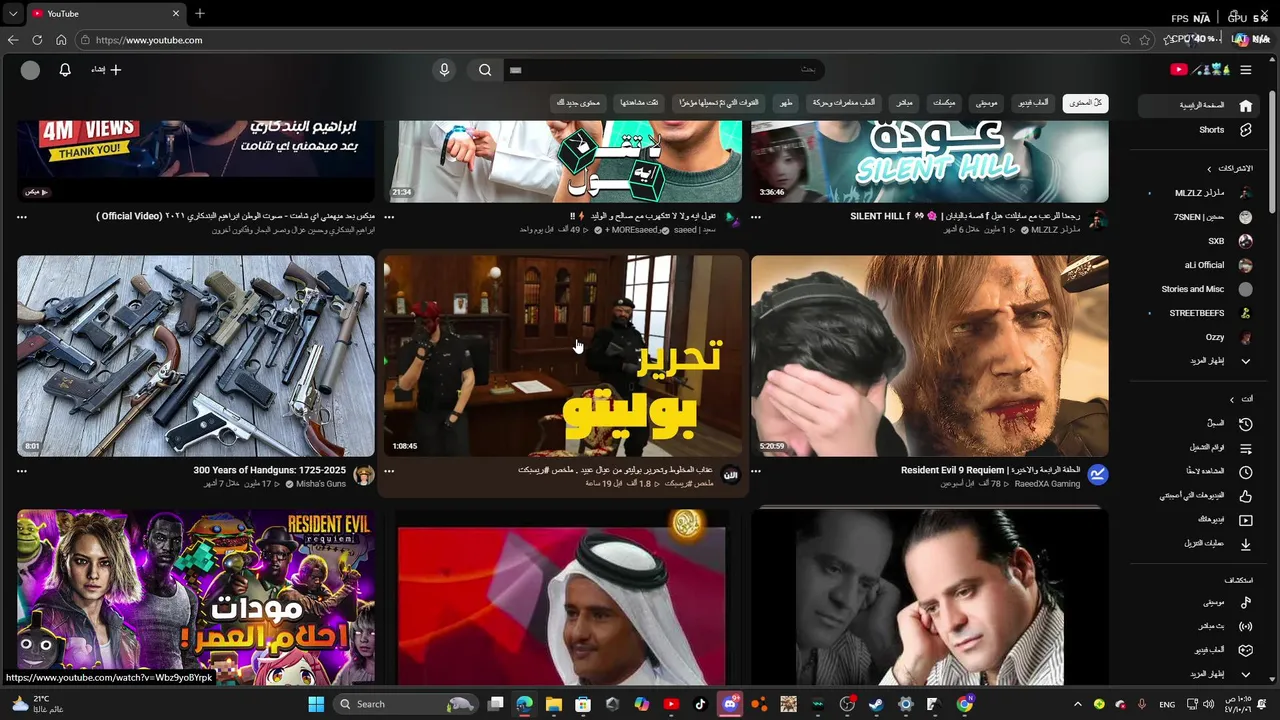The height and width of the screenshot is (720, 1280).
Task: Open Your videos play-box icon
Action: [x=1246, y=520]
